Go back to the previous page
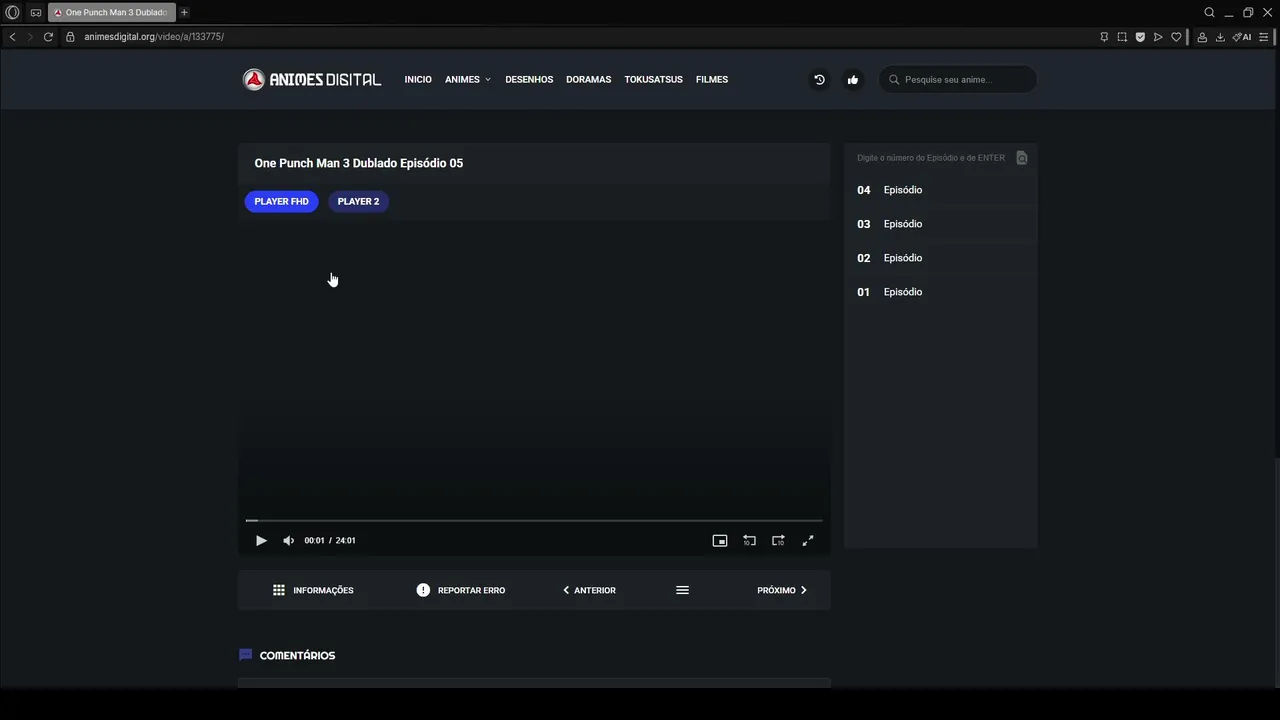The width and height of the screenshot is (1280, 720). point(12,37)
